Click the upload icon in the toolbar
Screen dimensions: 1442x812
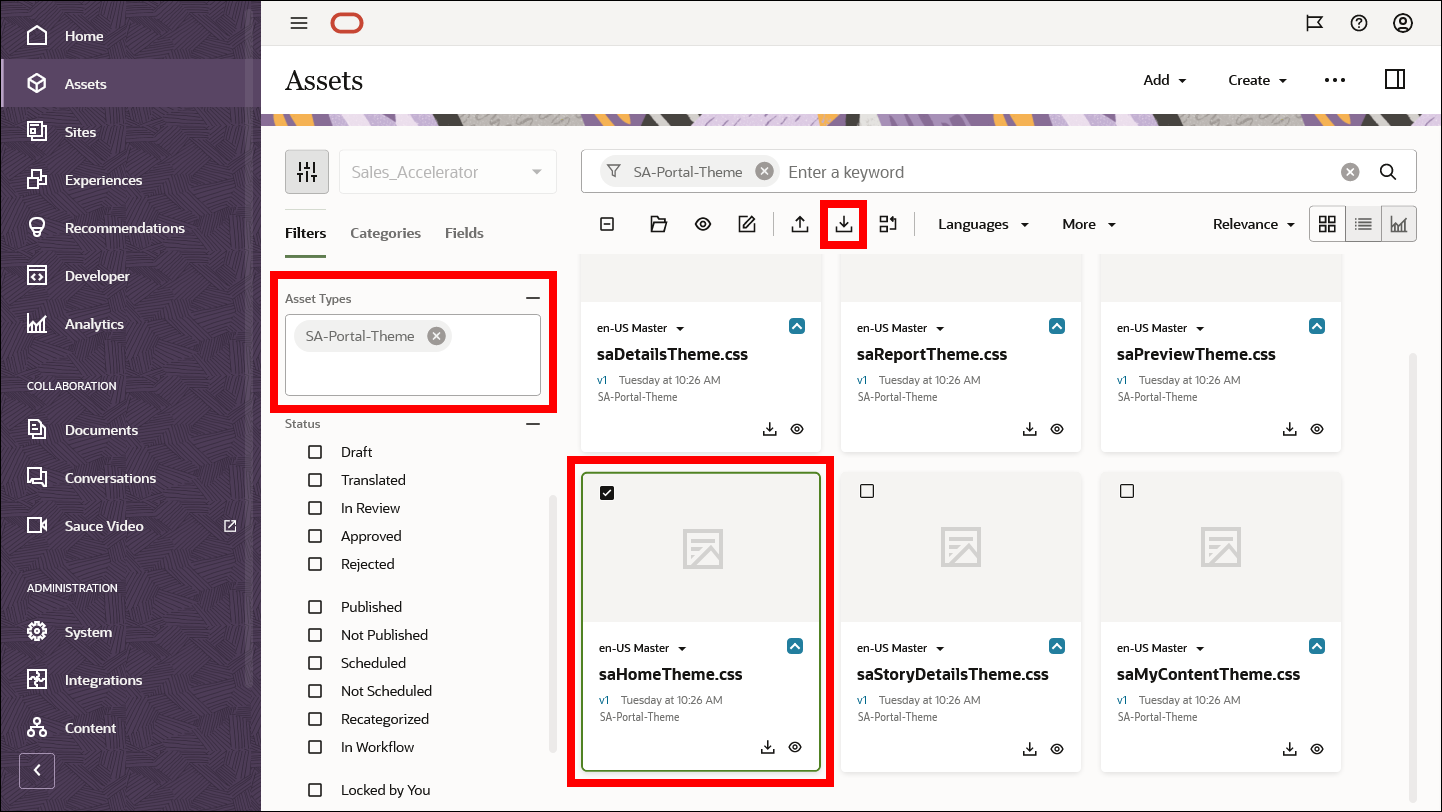(x=800, y=223)
